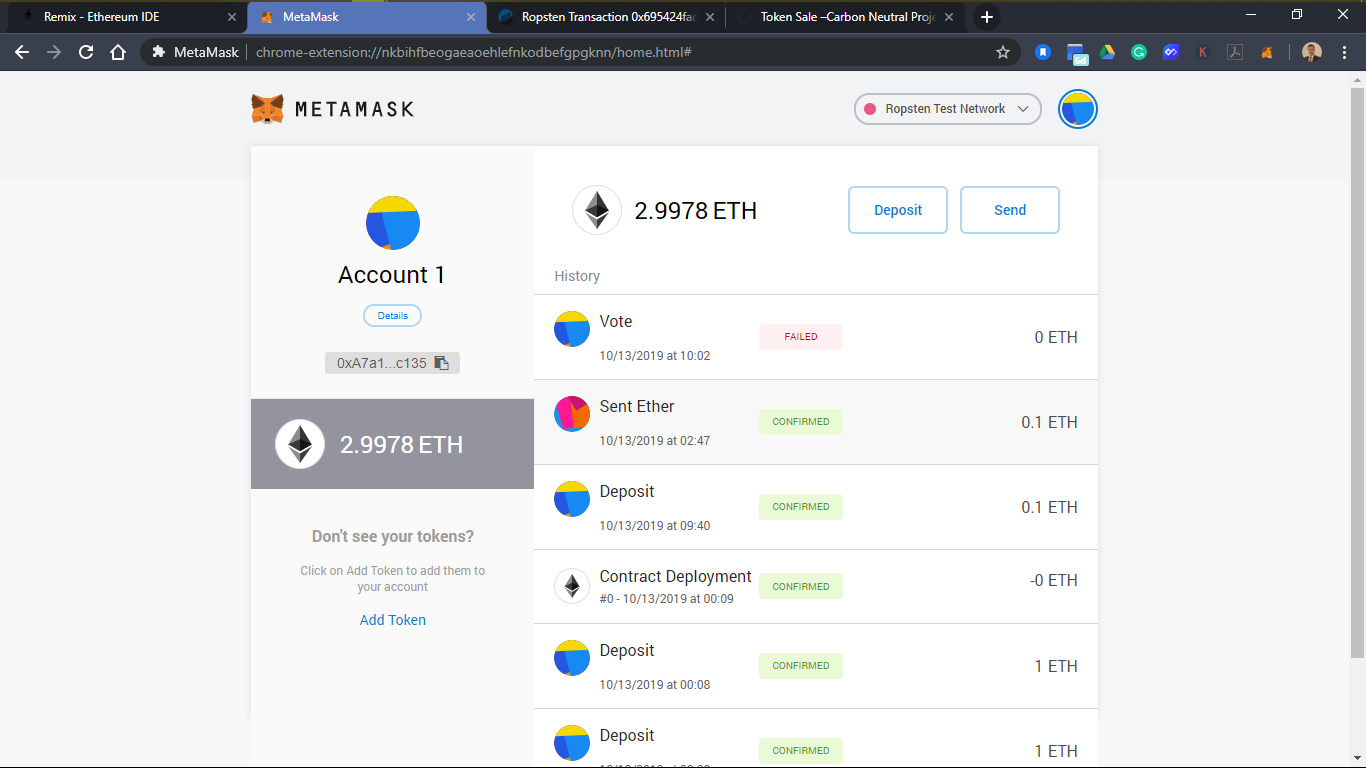
Task: Switch to the Ropsten Transaction tab
Action: tap(605, 17)
